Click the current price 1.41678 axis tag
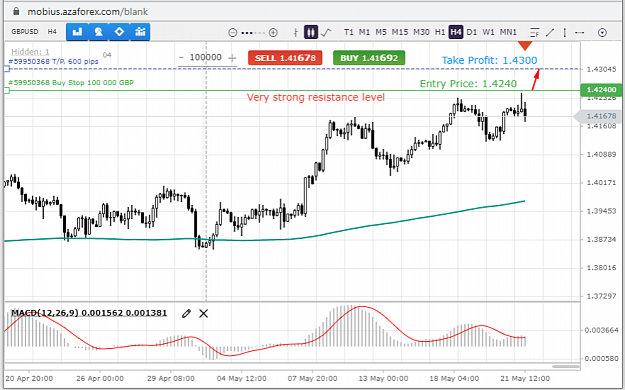This screenshot has width=625, height=390. pos(598,116)
